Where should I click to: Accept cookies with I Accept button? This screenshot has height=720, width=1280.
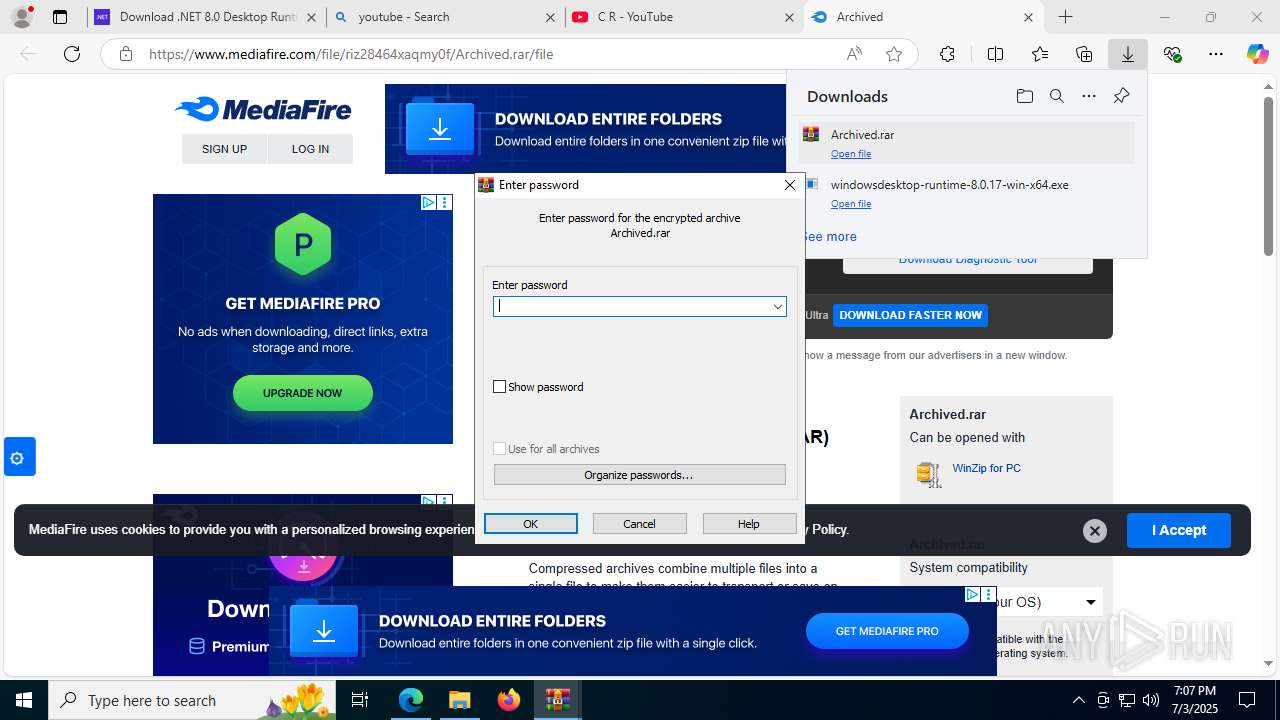pos(1179,530)
